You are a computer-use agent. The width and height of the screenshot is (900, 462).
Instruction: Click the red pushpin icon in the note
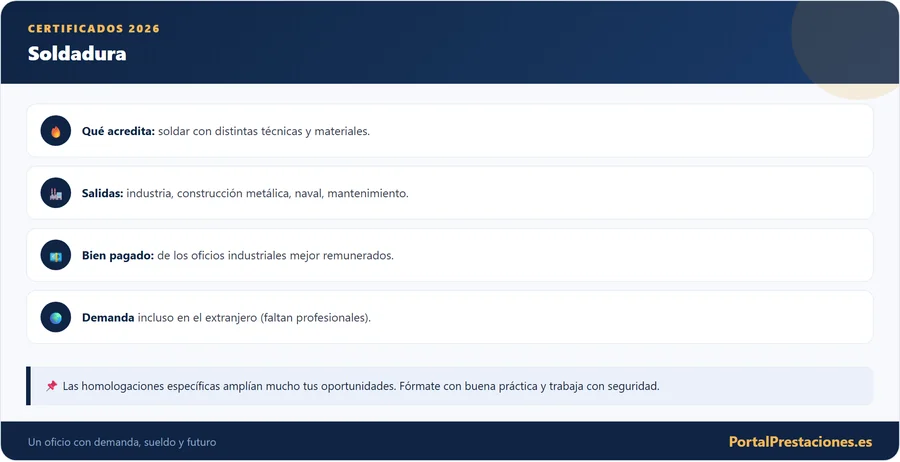tap(52, 386)
